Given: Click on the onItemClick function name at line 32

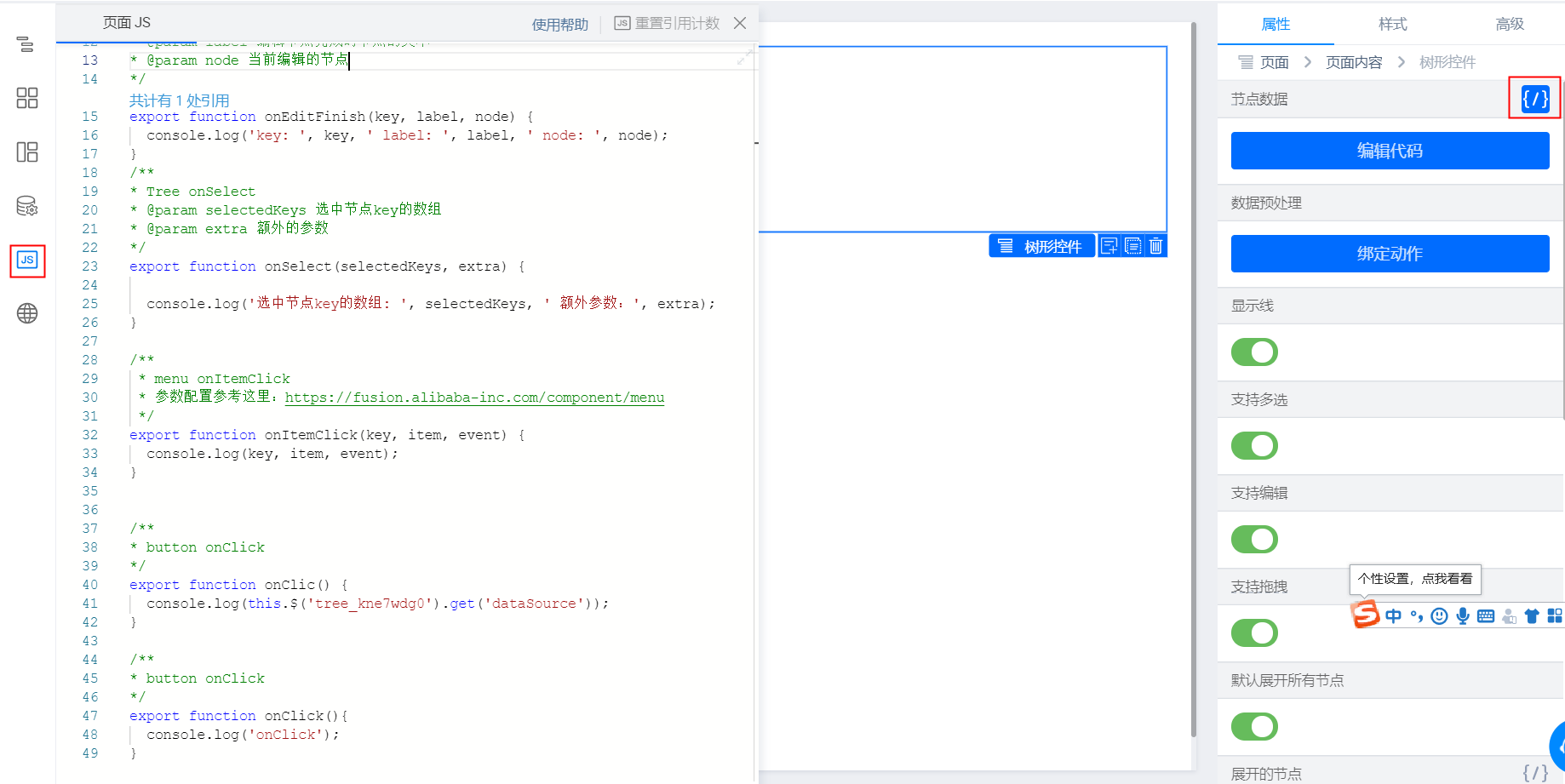Looking at the screenshot, I should click(311, 435).
